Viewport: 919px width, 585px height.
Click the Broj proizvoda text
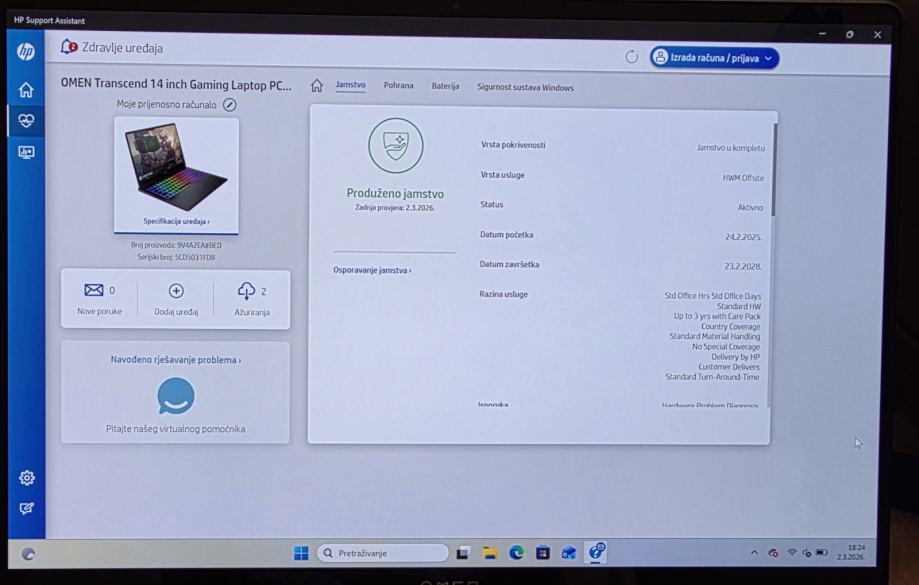pyautogui.click(x=176, y=246)
